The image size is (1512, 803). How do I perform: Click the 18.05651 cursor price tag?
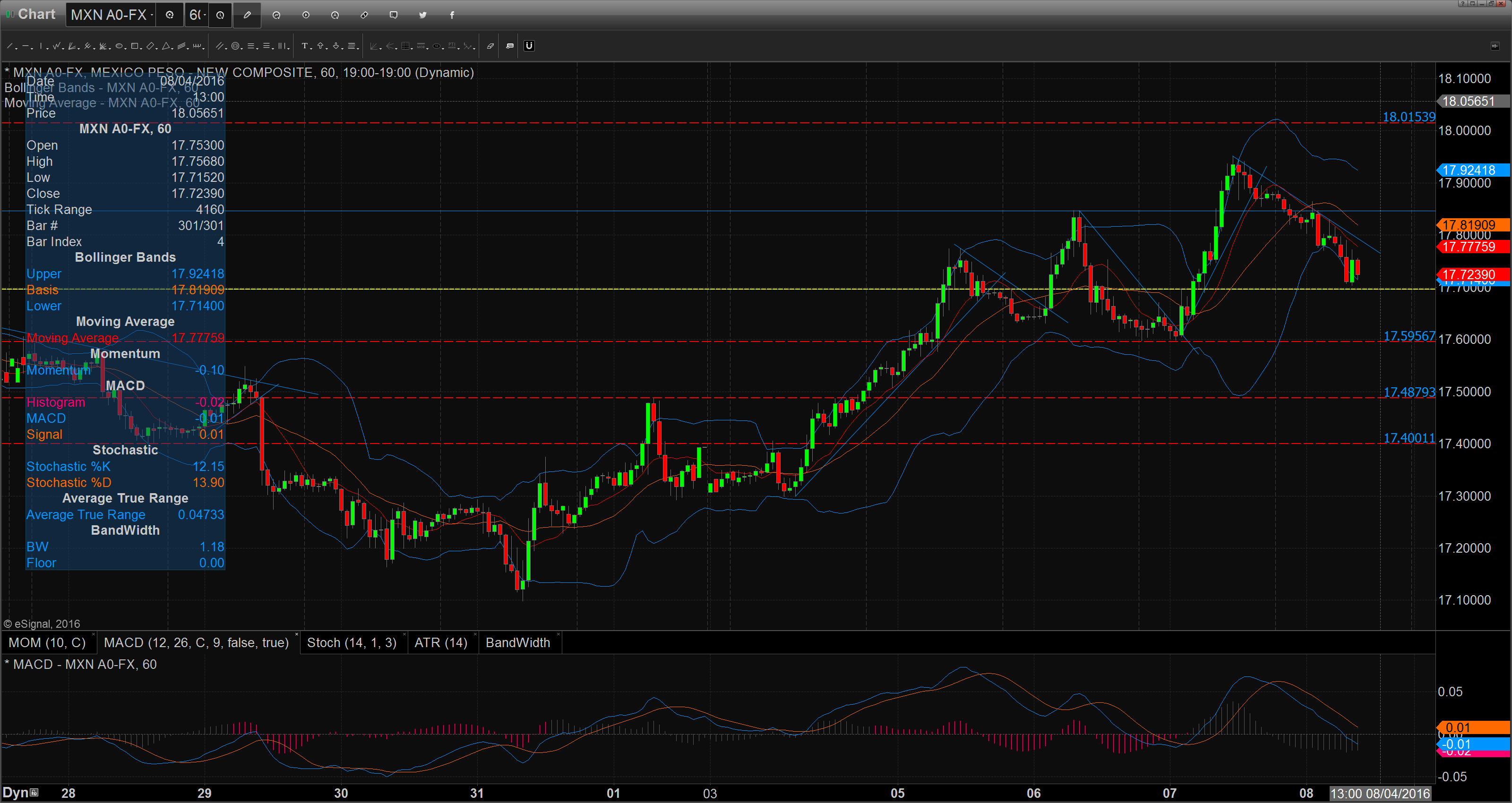click(1472, 101)
